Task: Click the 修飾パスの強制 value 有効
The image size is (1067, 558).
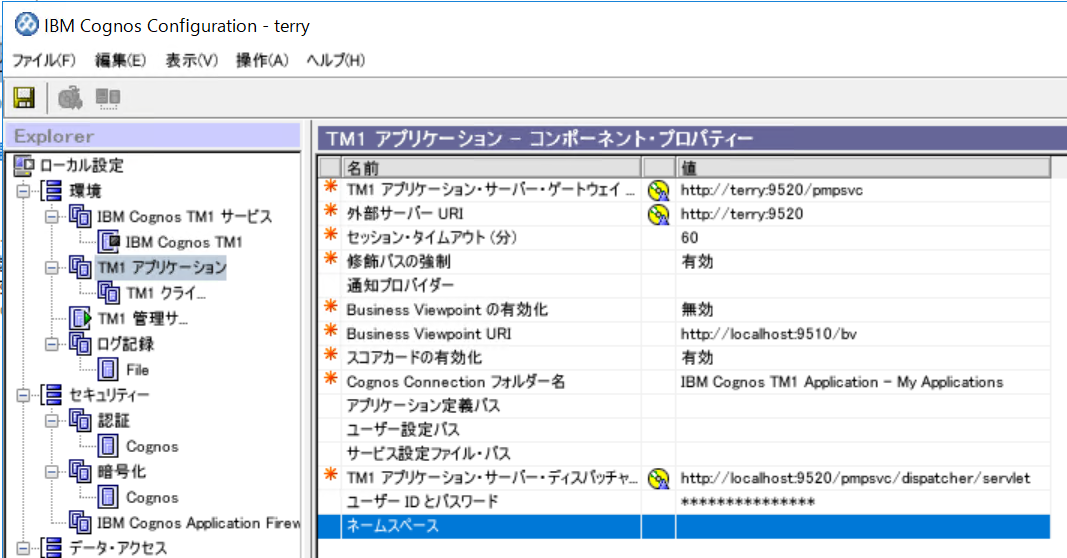Action: coord(697,262)
